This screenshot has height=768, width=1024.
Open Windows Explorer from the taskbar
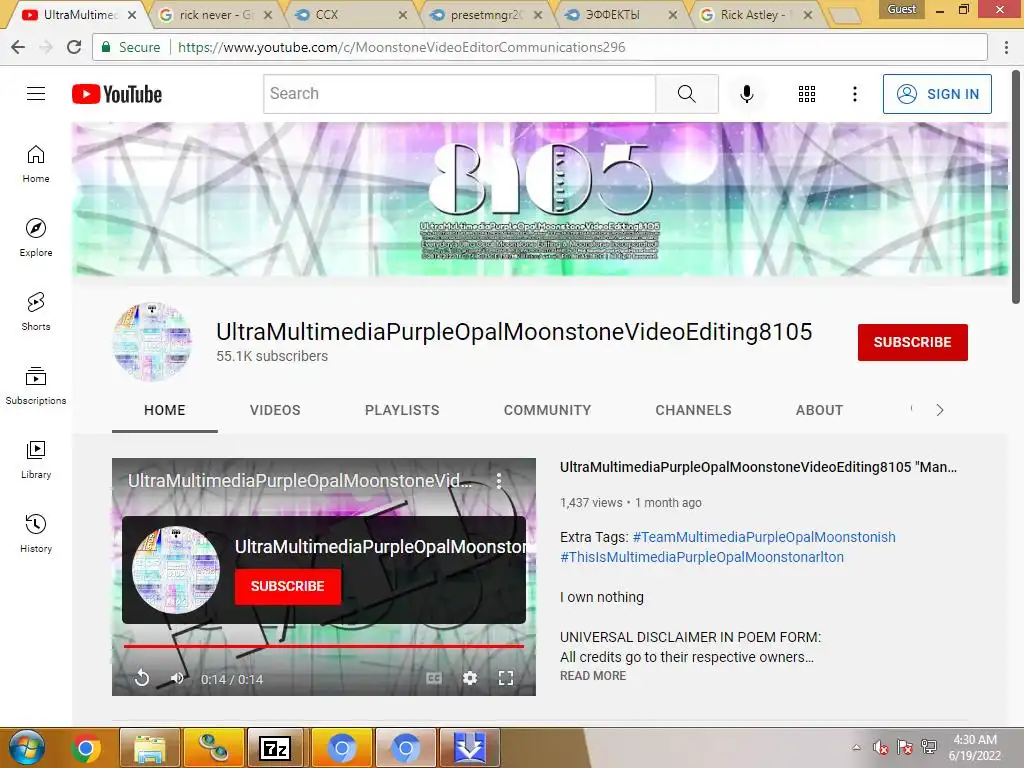tap(150, 748)
